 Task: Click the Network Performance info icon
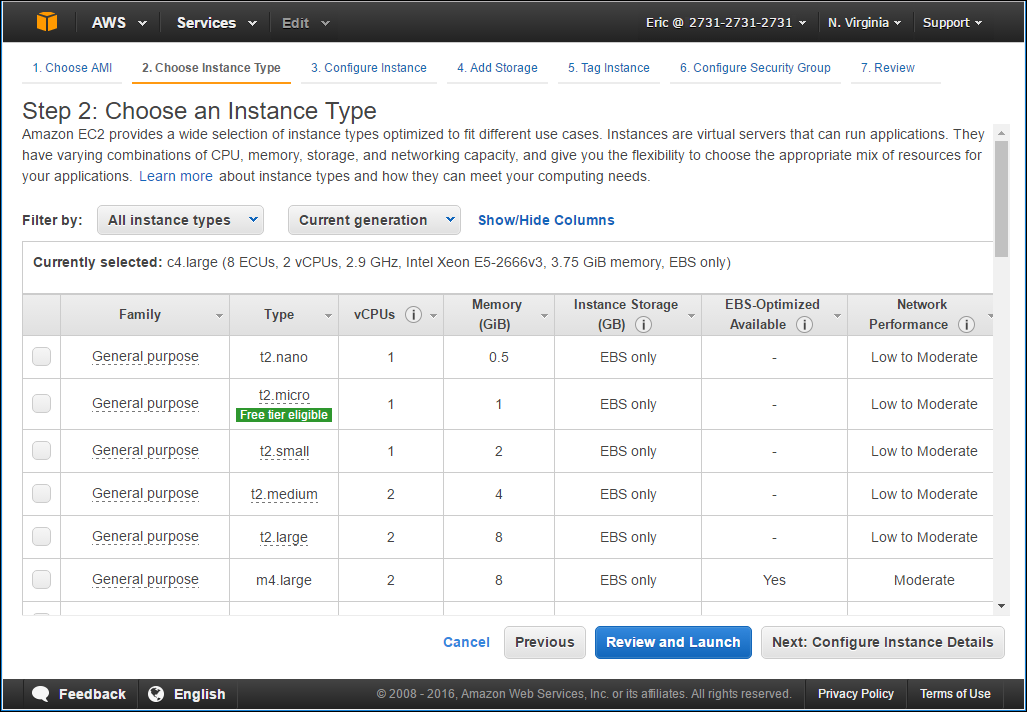click(966, 325)
